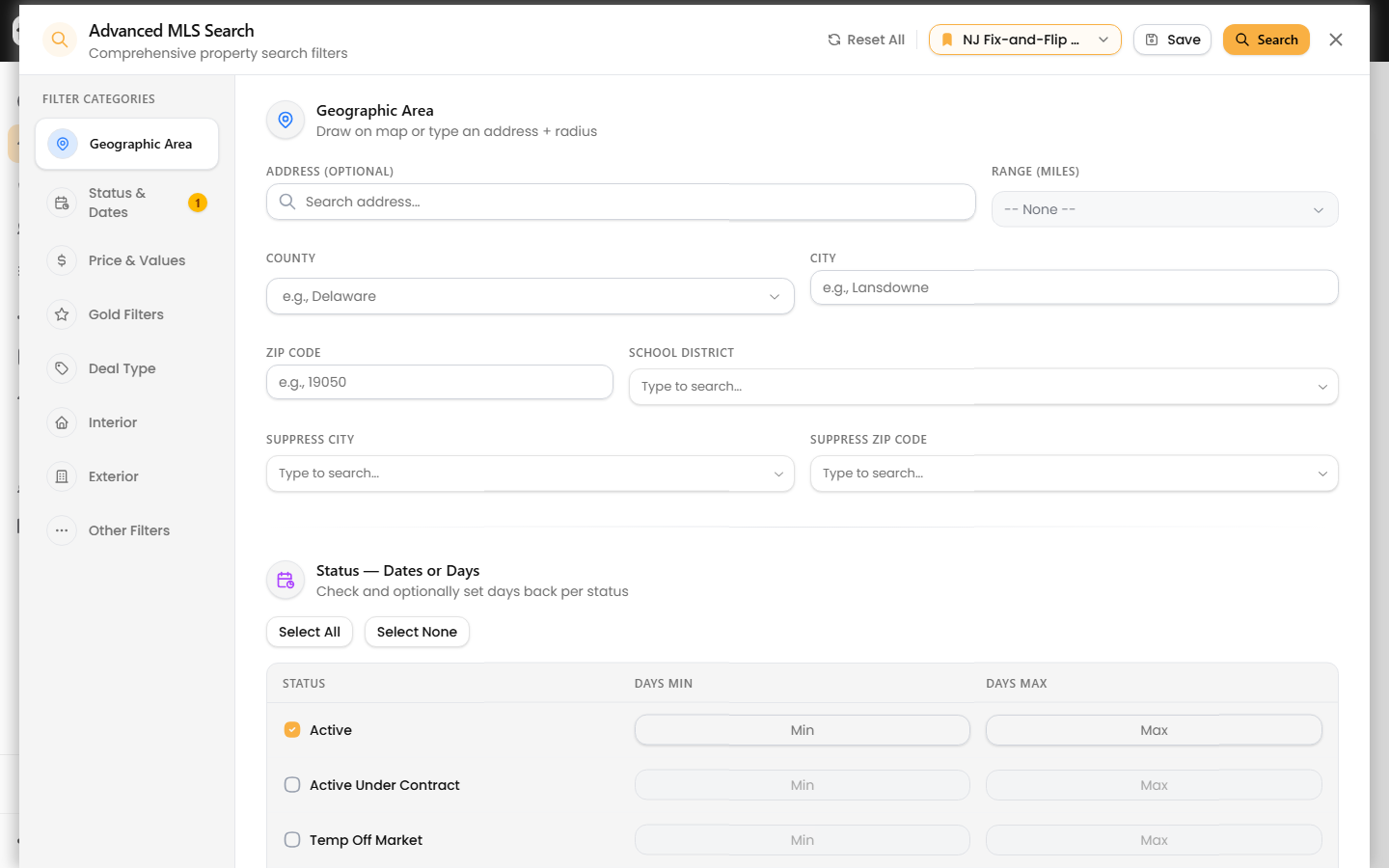Click the Price & Values dollar icon
The width and height of the screenshot is (1389, 868).
tap(62, 260)
